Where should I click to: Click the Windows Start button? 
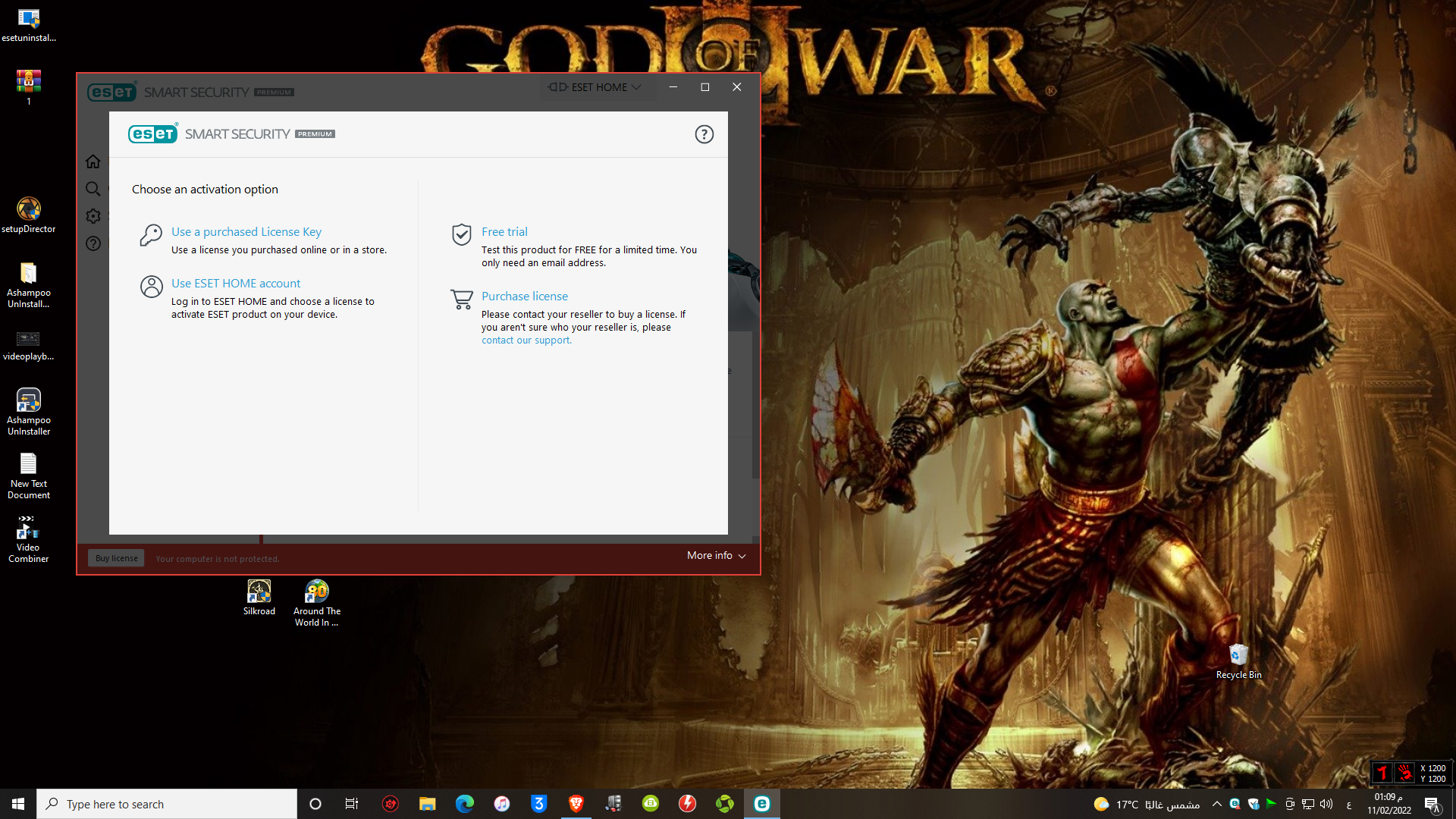[x=18, y=804]
